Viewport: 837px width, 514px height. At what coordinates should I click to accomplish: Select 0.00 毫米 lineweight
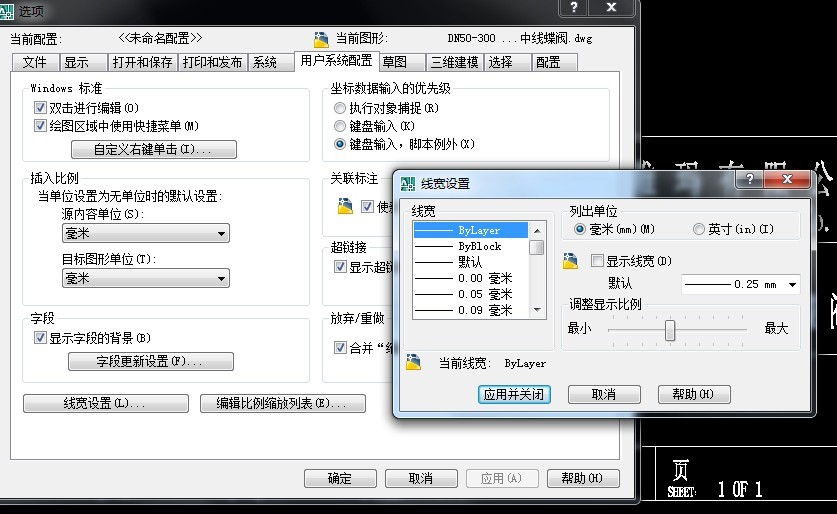click(x=471, y=278)
